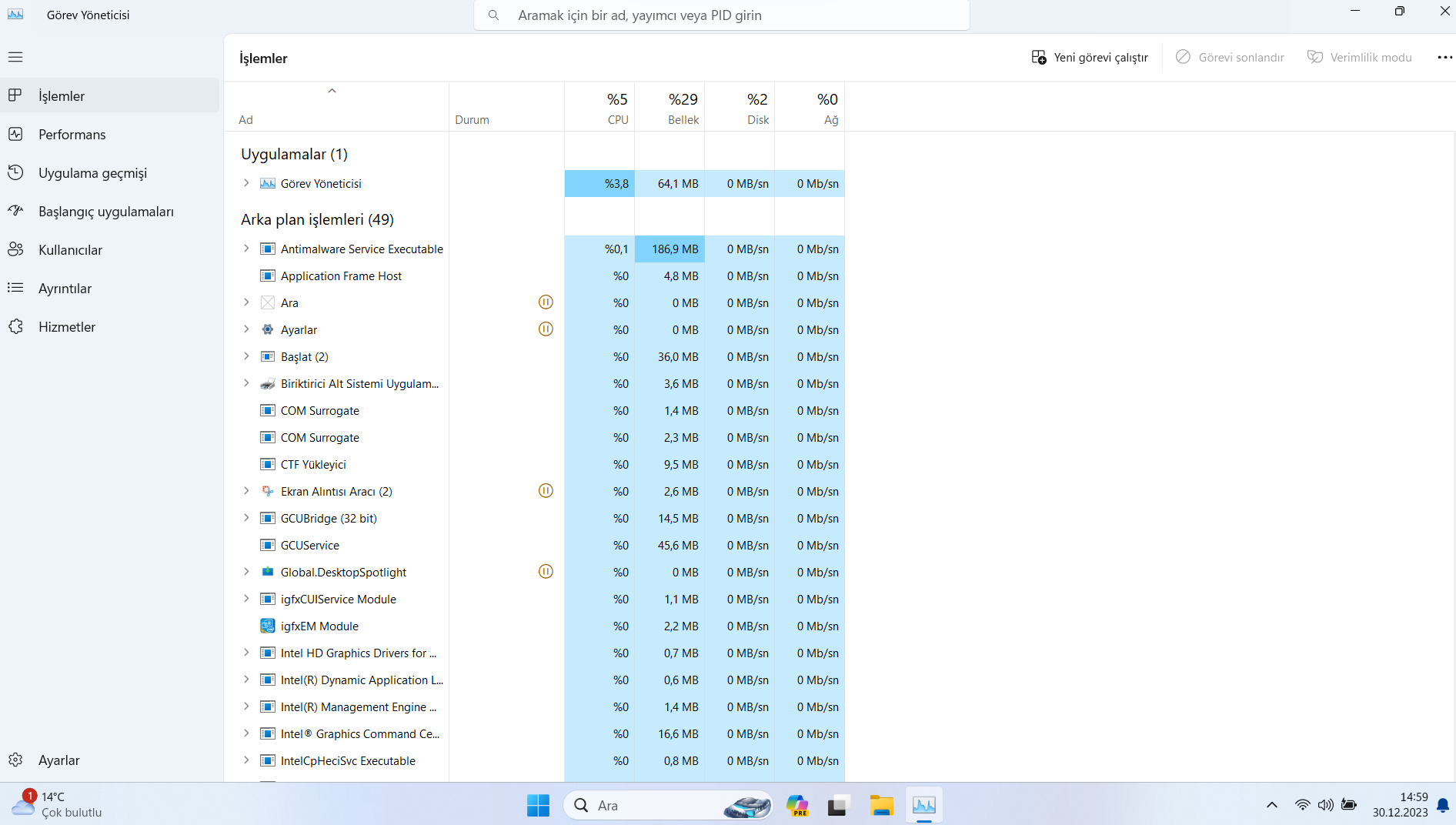The width and height of the screenshot is (1456, 825).
Task: Open File Explorer from the taskbar
Action: tap(881, 805)
